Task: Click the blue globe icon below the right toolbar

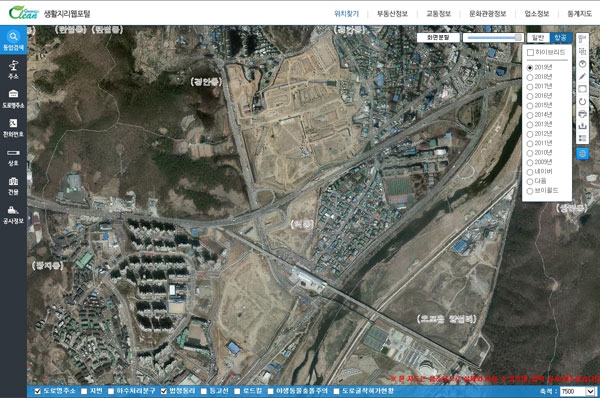Action: (582, 154)
